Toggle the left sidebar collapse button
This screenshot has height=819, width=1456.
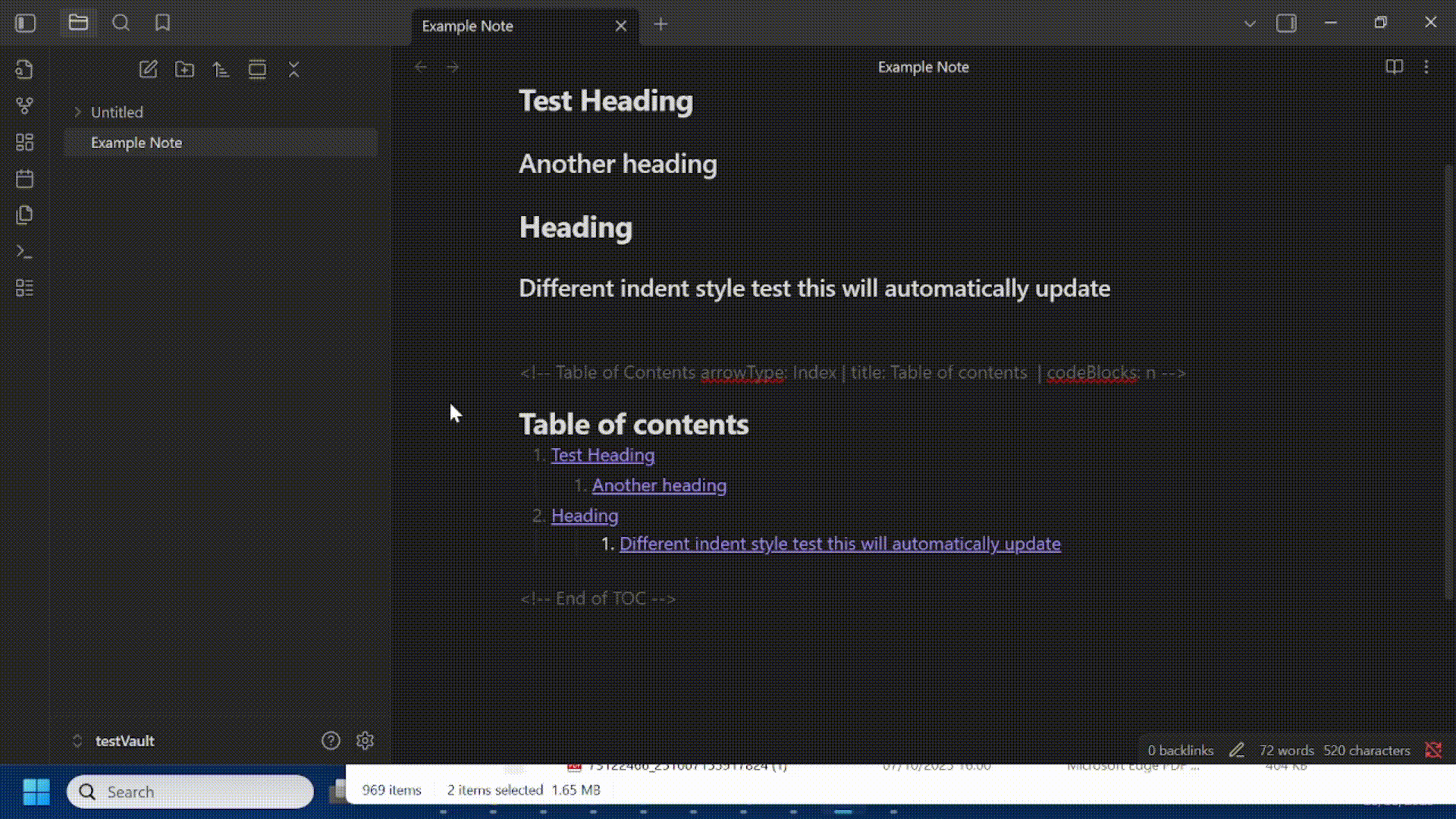point(25,23)
